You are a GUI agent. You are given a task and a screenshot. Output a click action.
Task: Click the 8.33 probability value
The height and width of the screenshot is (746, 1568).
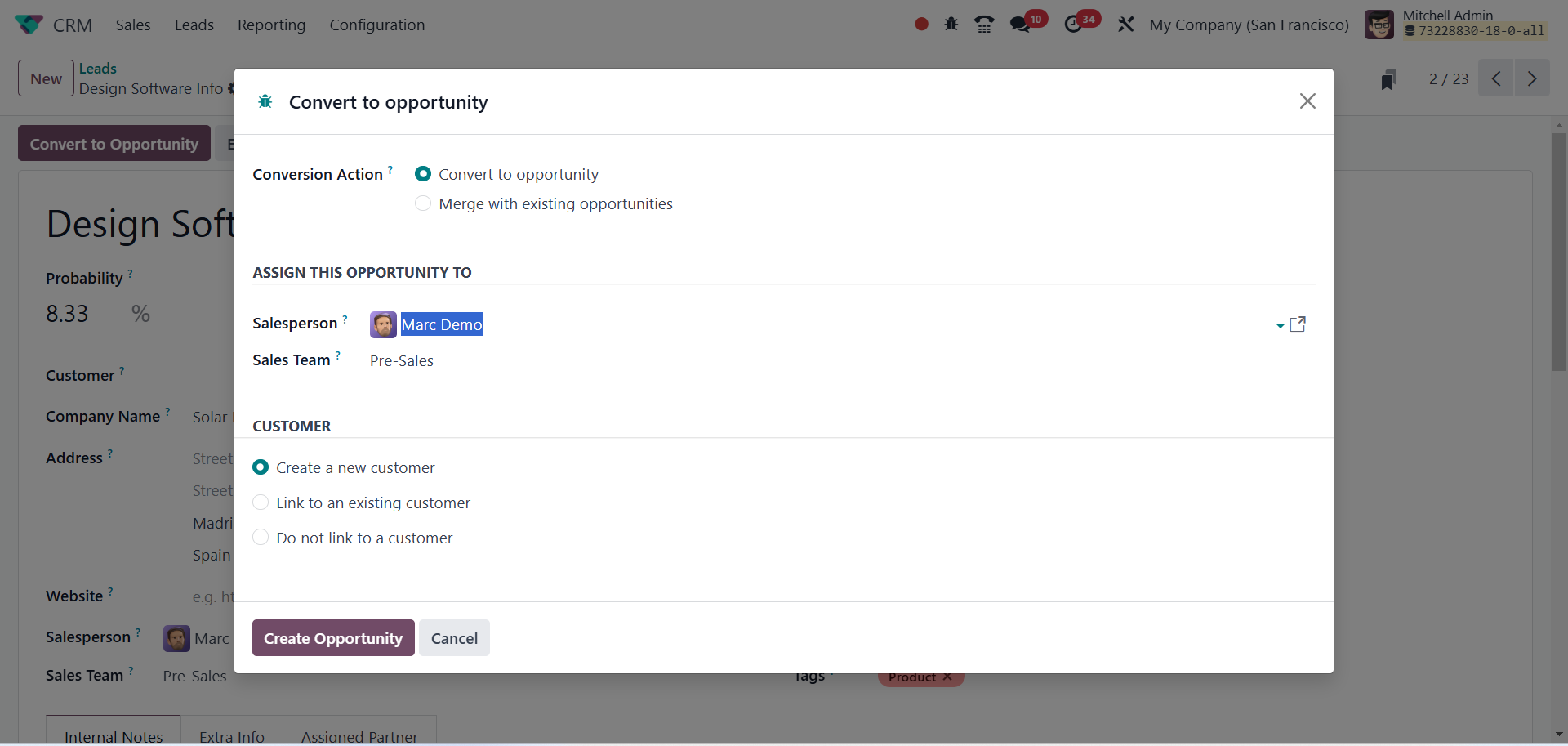tap(67, 314)
